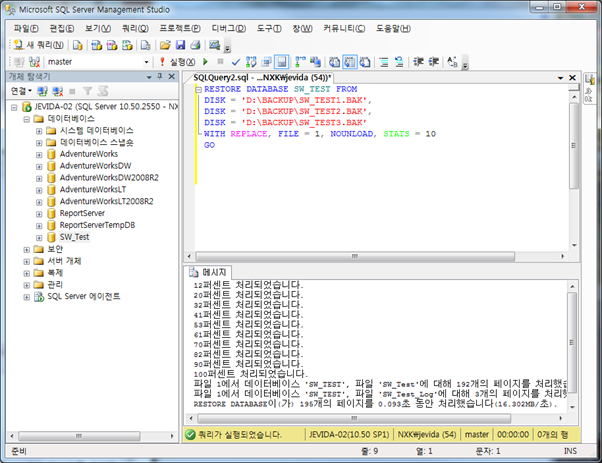Select Results to Text option
The image size is (602, 463).
(x=334, y=62)
